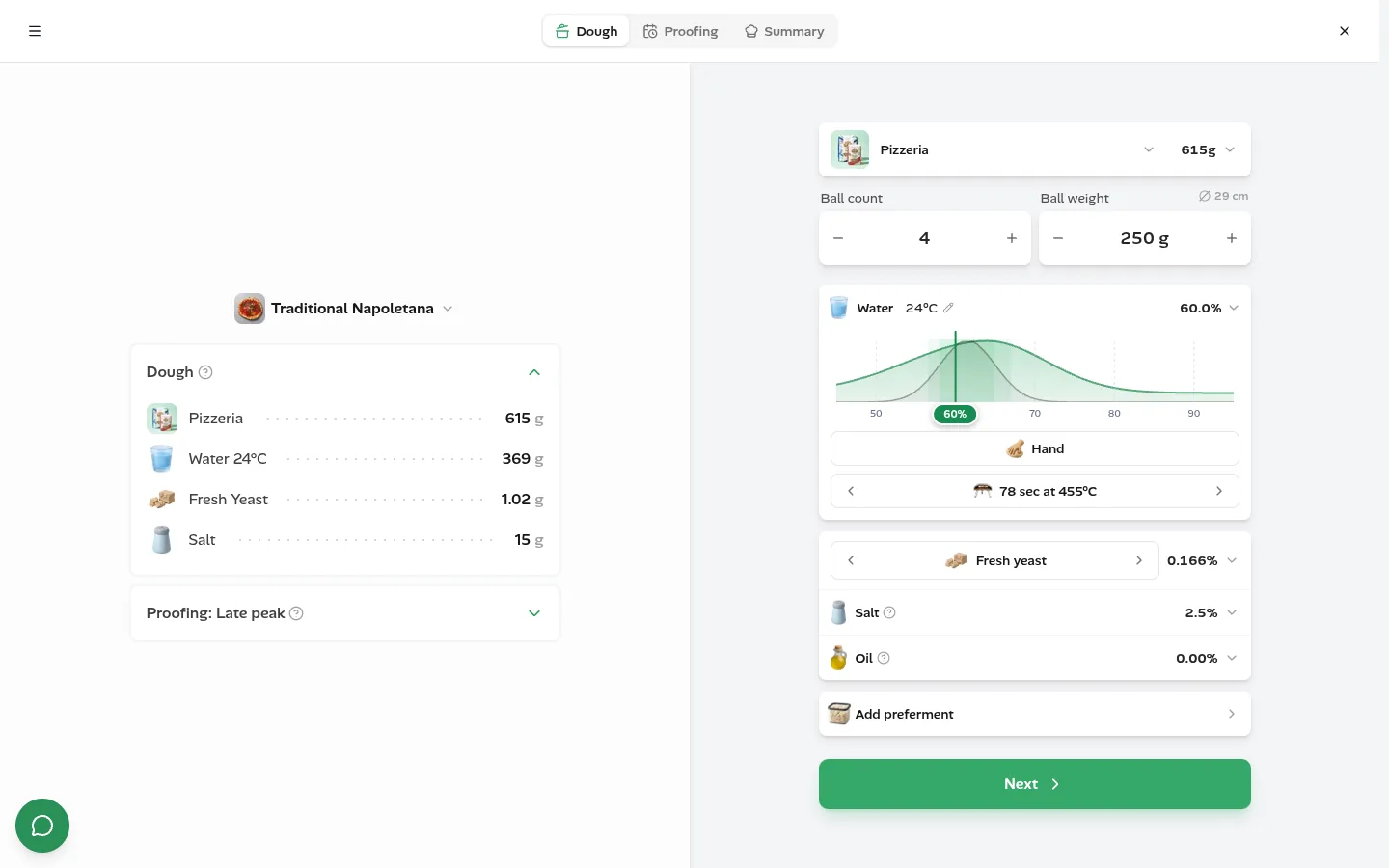Decrease ball weight with minus

(x=1058, y=238)
